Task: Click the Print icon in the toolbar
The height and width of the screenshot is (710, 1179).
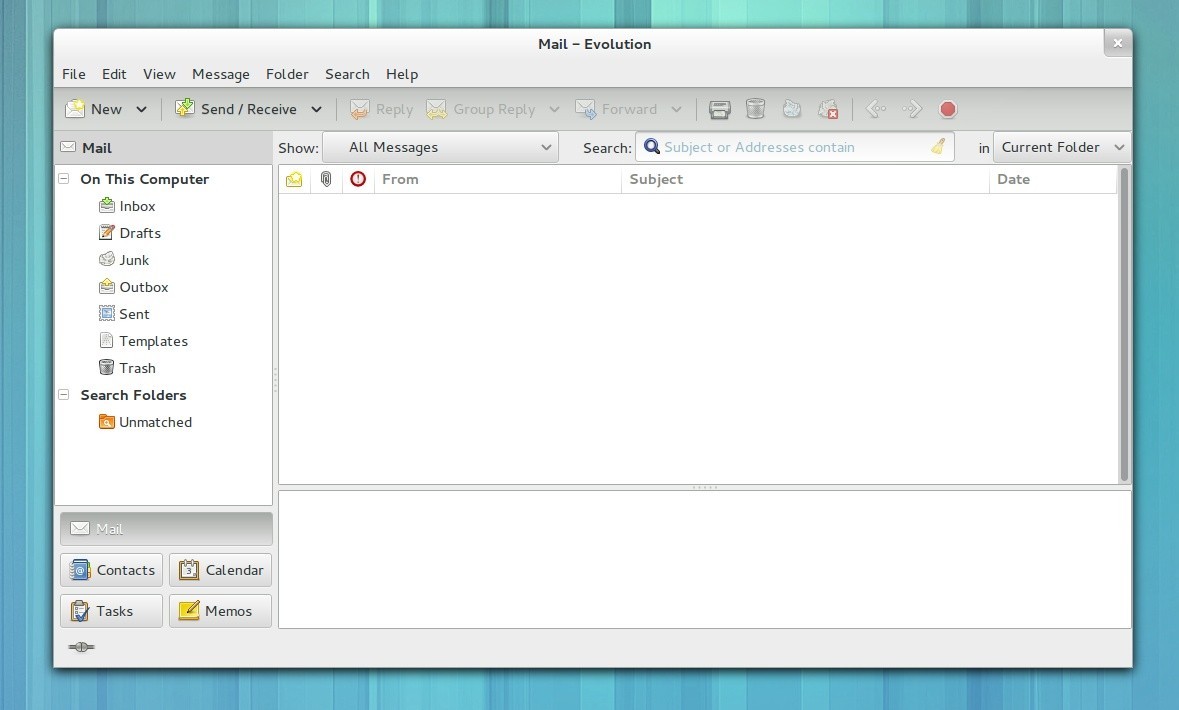Action: [720, 109]
